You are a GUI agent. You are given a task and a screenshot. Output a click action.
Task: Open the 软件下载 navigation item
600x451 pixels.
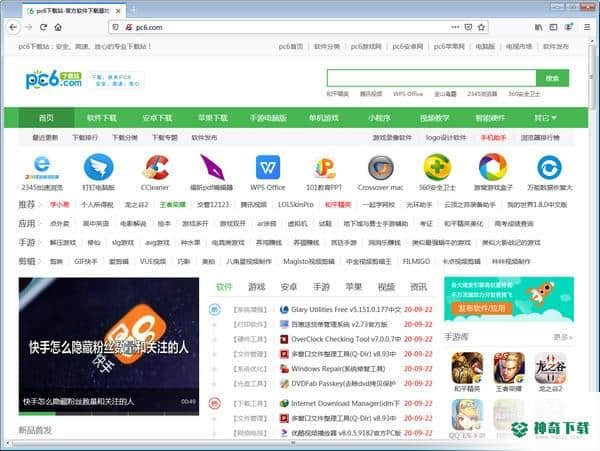[x=102, y=118]
